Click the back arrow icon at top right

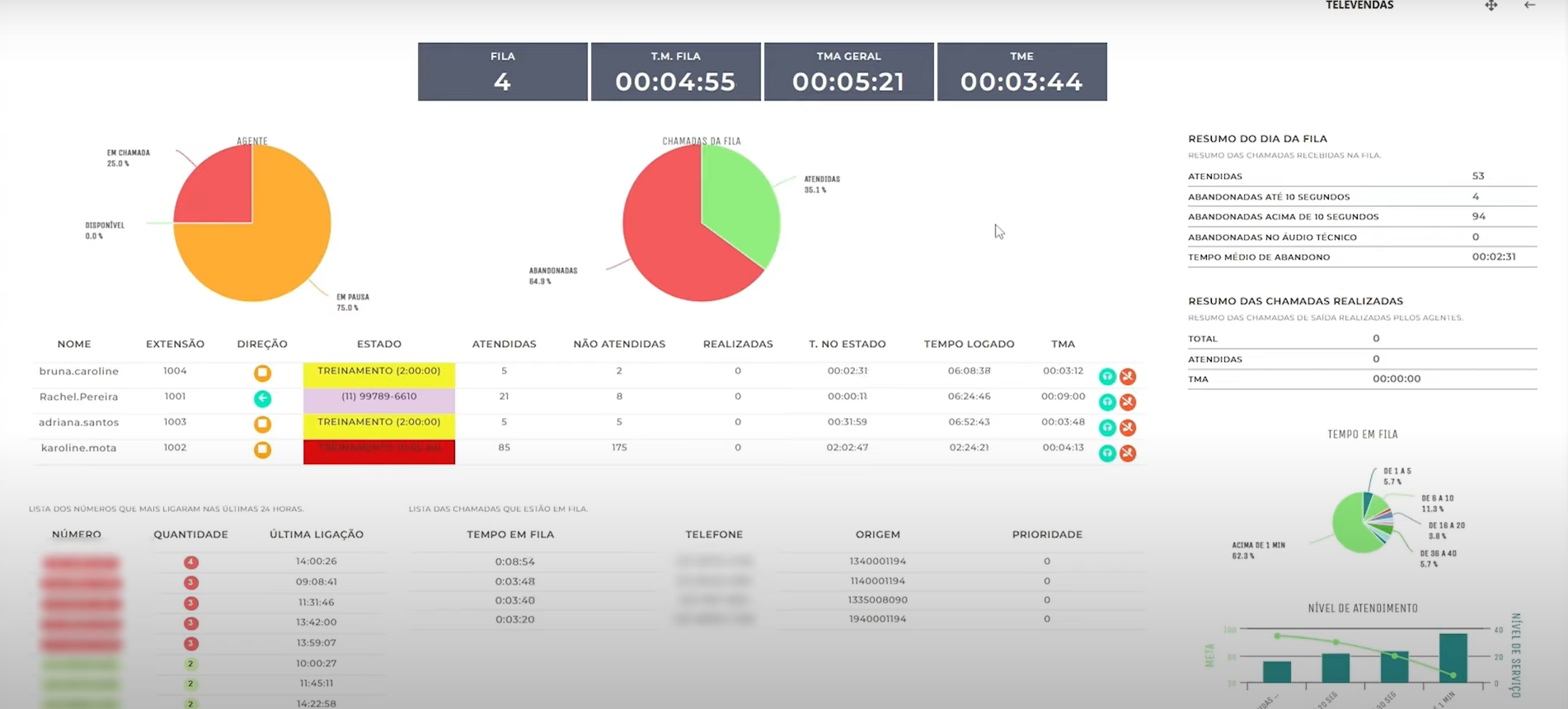[x=1530, y=6]
